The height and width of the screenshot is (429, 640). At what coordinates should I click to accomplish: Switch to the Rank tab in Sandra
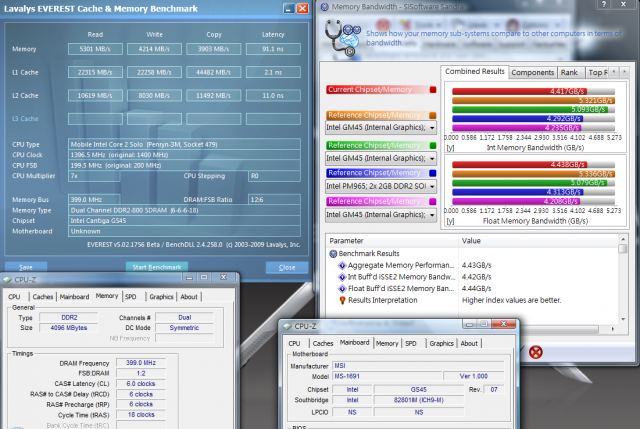[569, 73]
